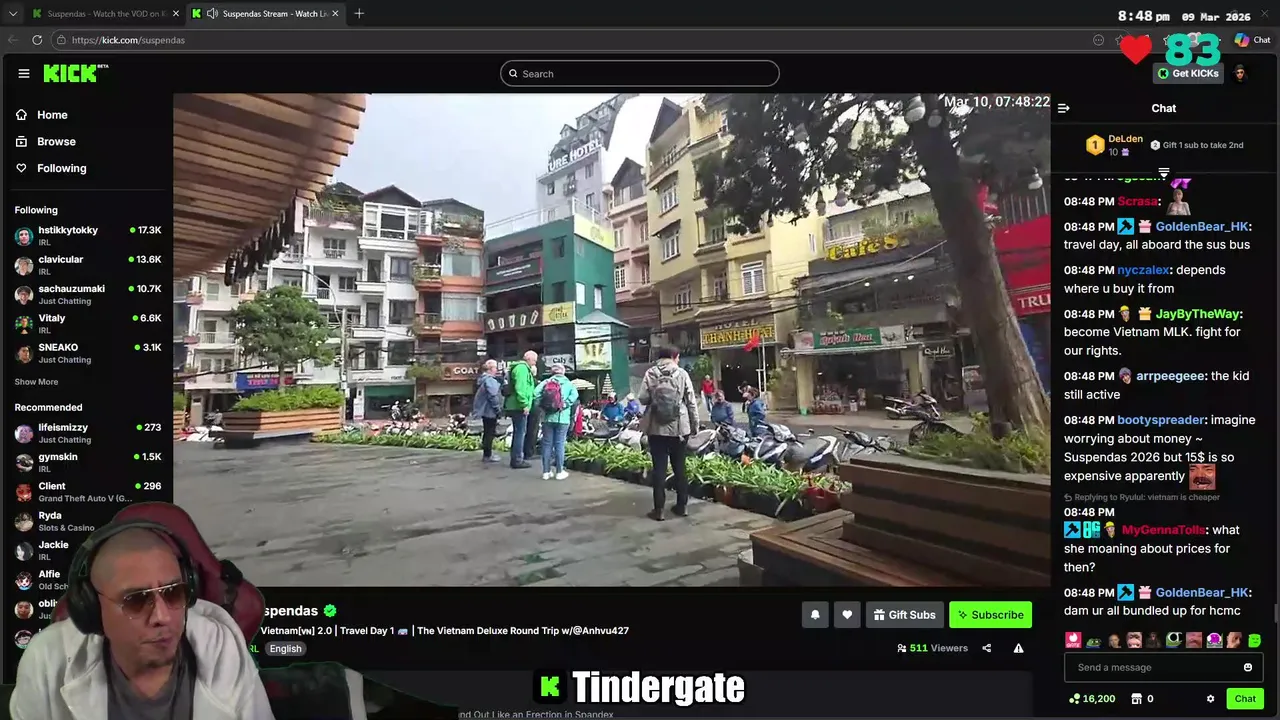
Task: Open the browser tab list dropdown
Action: (x=12, y=13)
